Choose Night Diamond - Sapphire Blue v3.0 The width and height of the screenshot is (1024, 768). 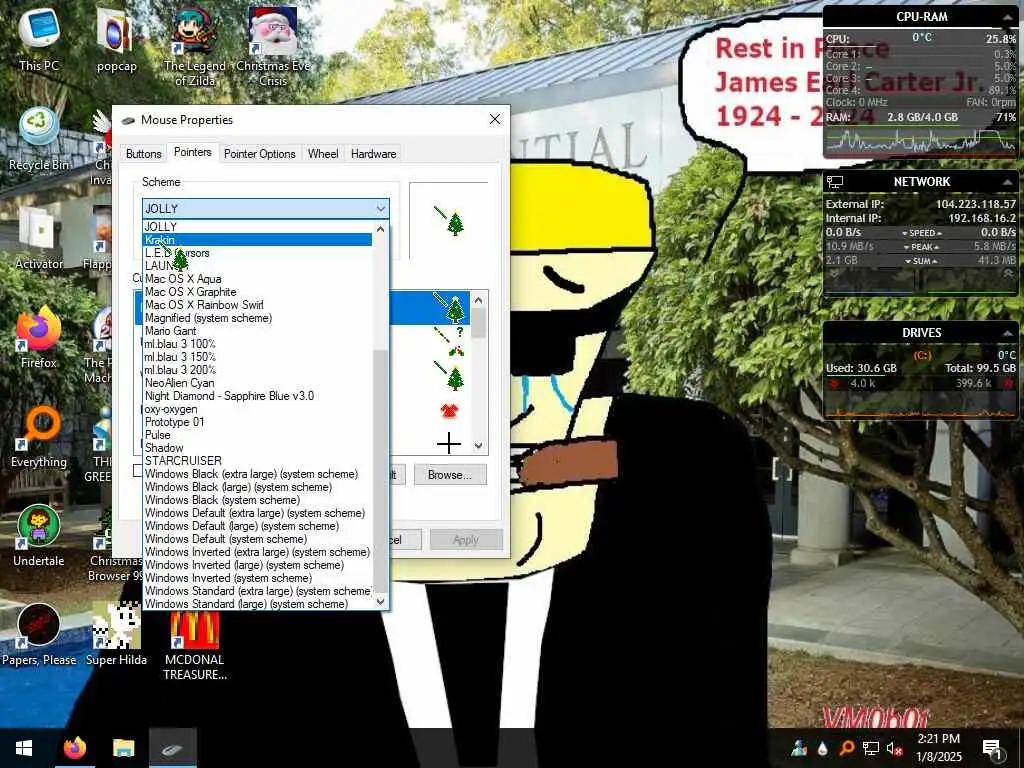pos(257,396)
